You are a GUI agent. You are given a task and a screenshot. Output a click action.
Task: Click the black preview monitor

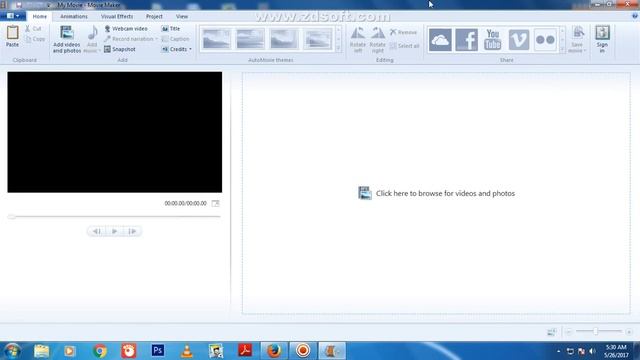[x=115, y=132]
